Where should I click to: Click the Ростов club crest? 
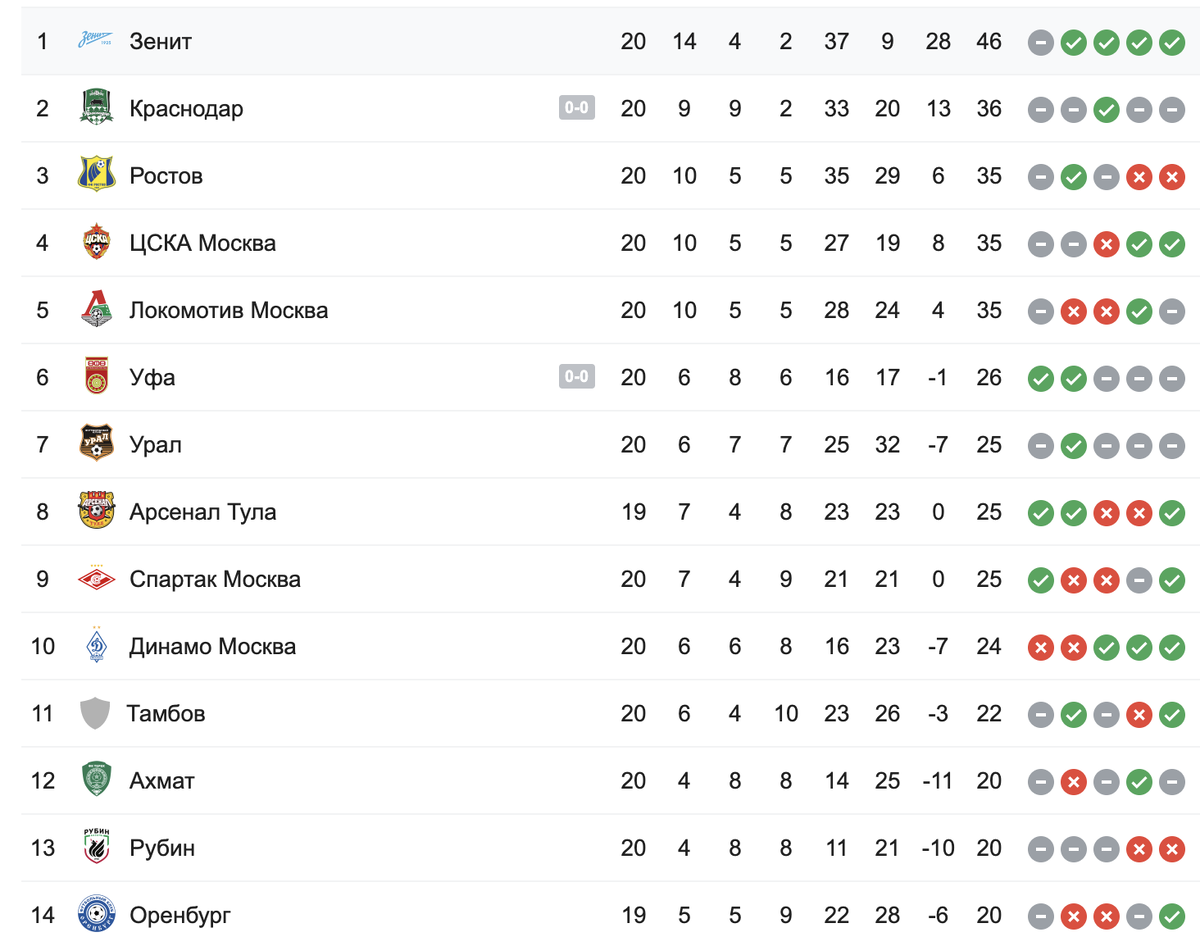point(96,175)
